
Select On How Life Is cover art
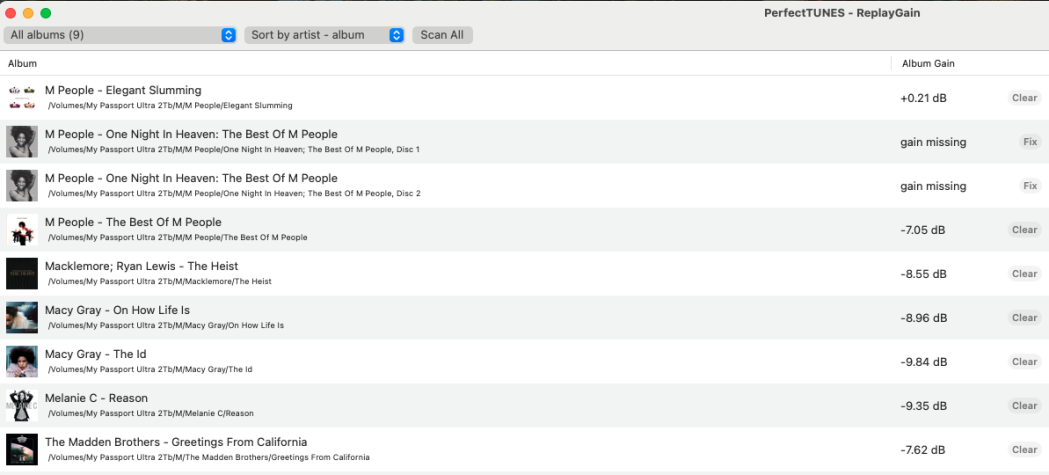click(21, 318)
